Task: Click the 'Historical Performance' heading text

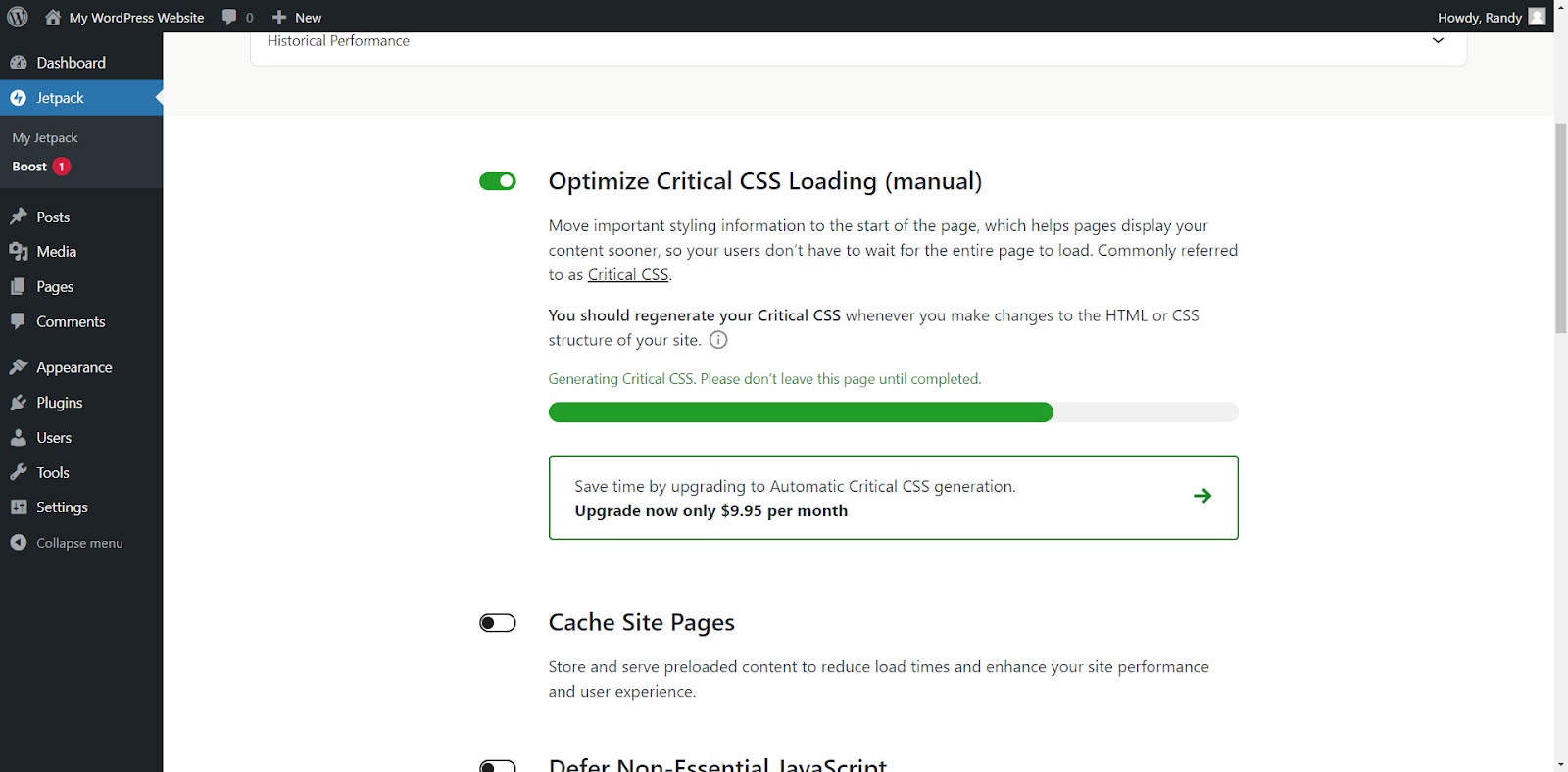Action: click(338, 41)
